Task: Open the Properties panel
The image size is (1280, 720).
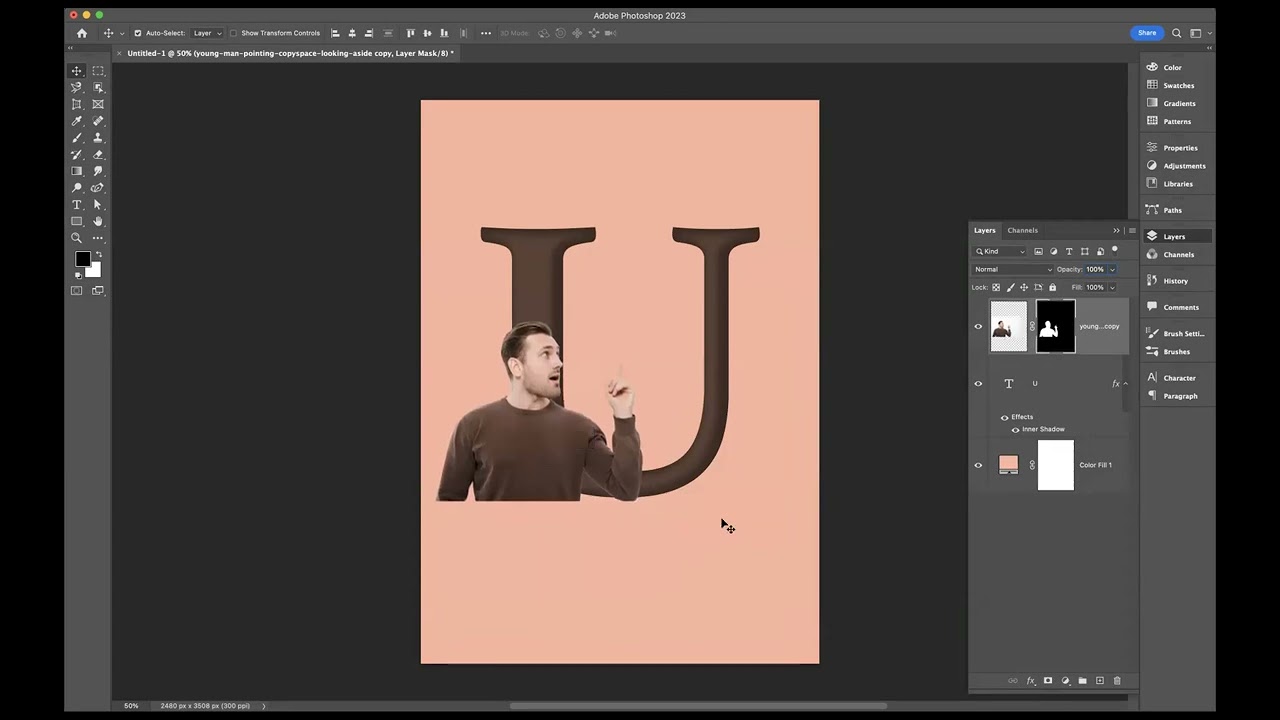Action: tap(1178, 148)
